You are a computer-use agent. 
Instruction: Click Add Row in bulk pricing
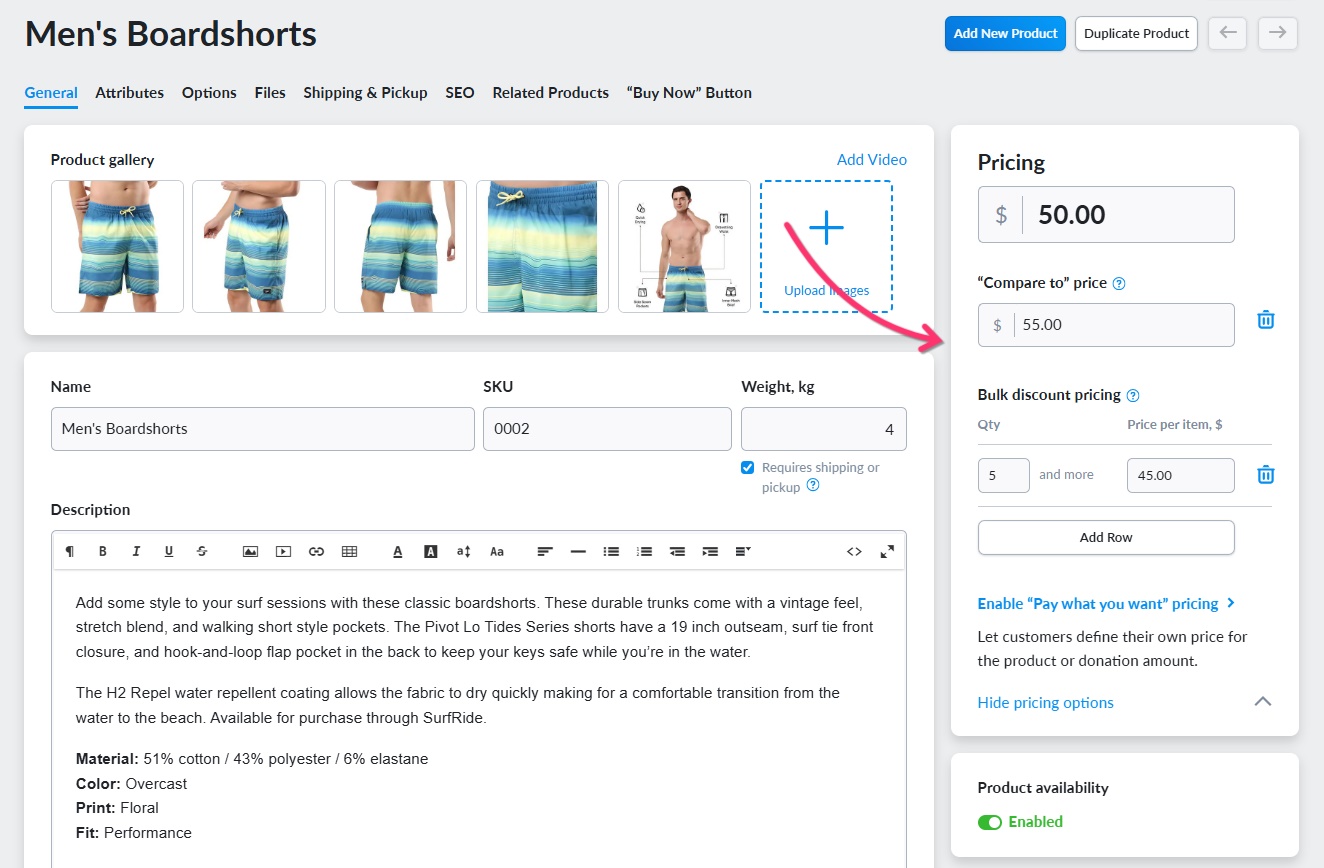click(x=1106, y=537)
